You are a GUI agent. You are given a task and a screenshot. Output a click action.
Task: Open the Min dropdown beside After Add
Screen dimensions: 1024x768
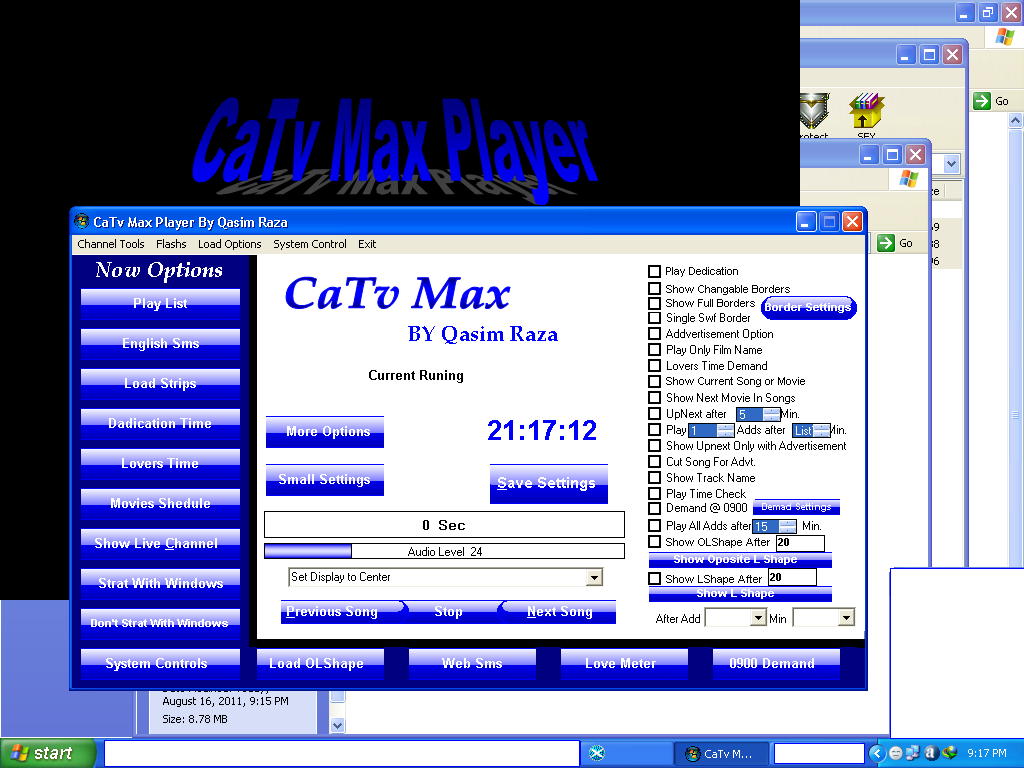[846, 618]
